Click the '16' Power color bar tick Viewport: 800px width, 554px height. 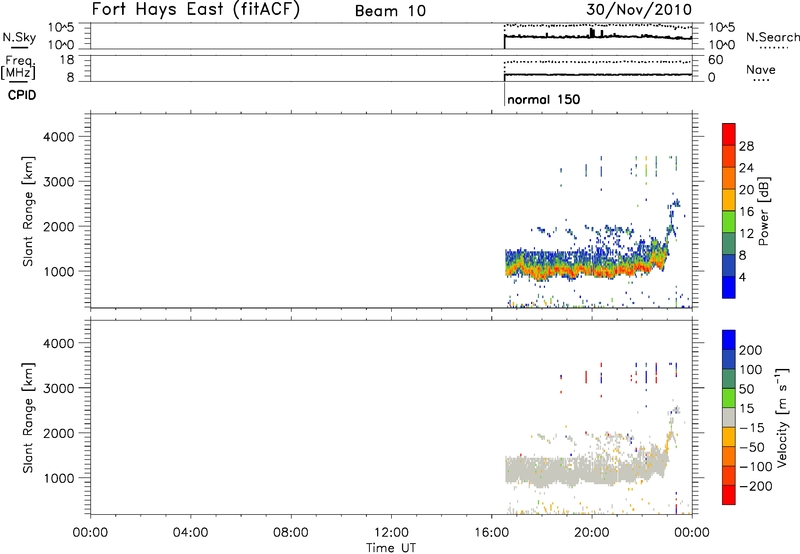point(746,211)
